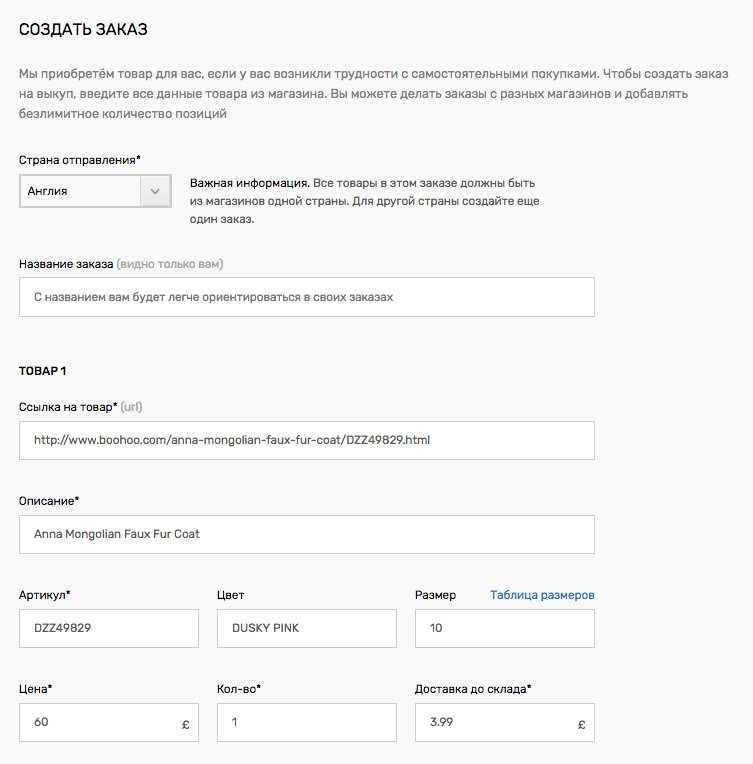753x764 pixels.
Task: Click the Артикул field containing DZZ49829
Action: (x=109, y=629)
